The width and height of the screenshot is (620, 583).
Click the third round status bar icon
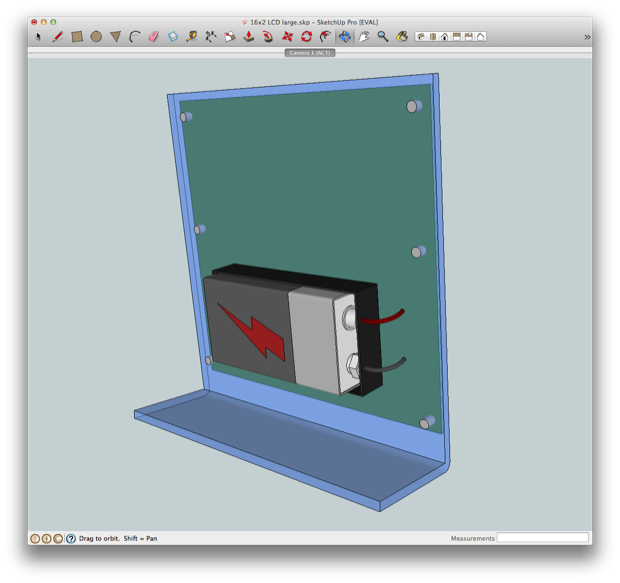click(58, 538)
